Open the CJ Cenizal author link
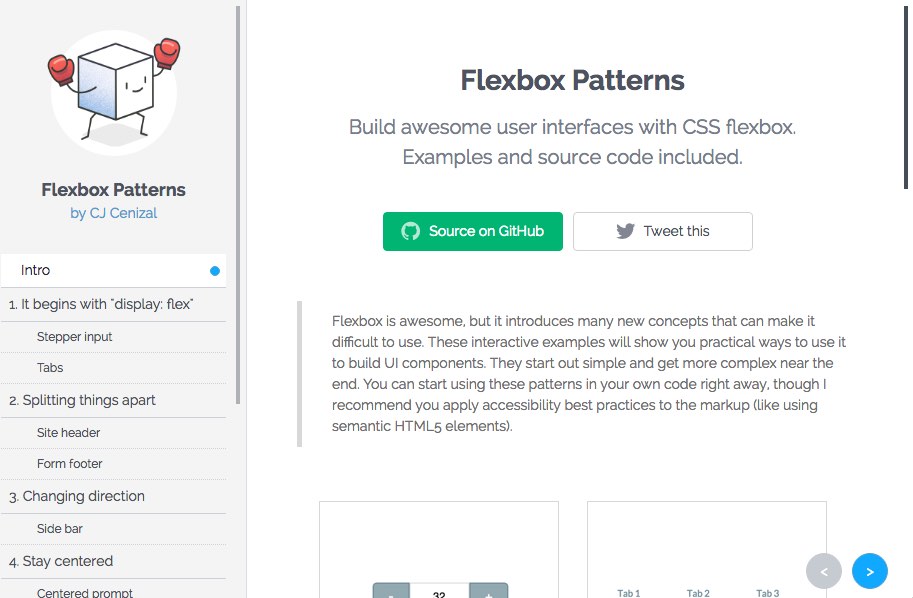The width and height of the screenshot is (913, 598). 113,212
